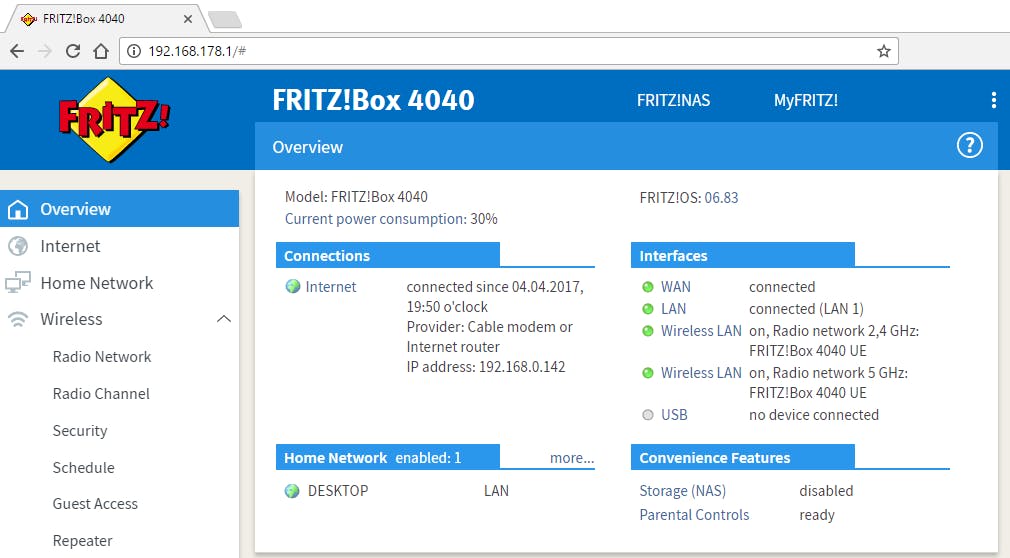Open Repeater submenu item
The image size is (1010, 558).
(82, 541)
